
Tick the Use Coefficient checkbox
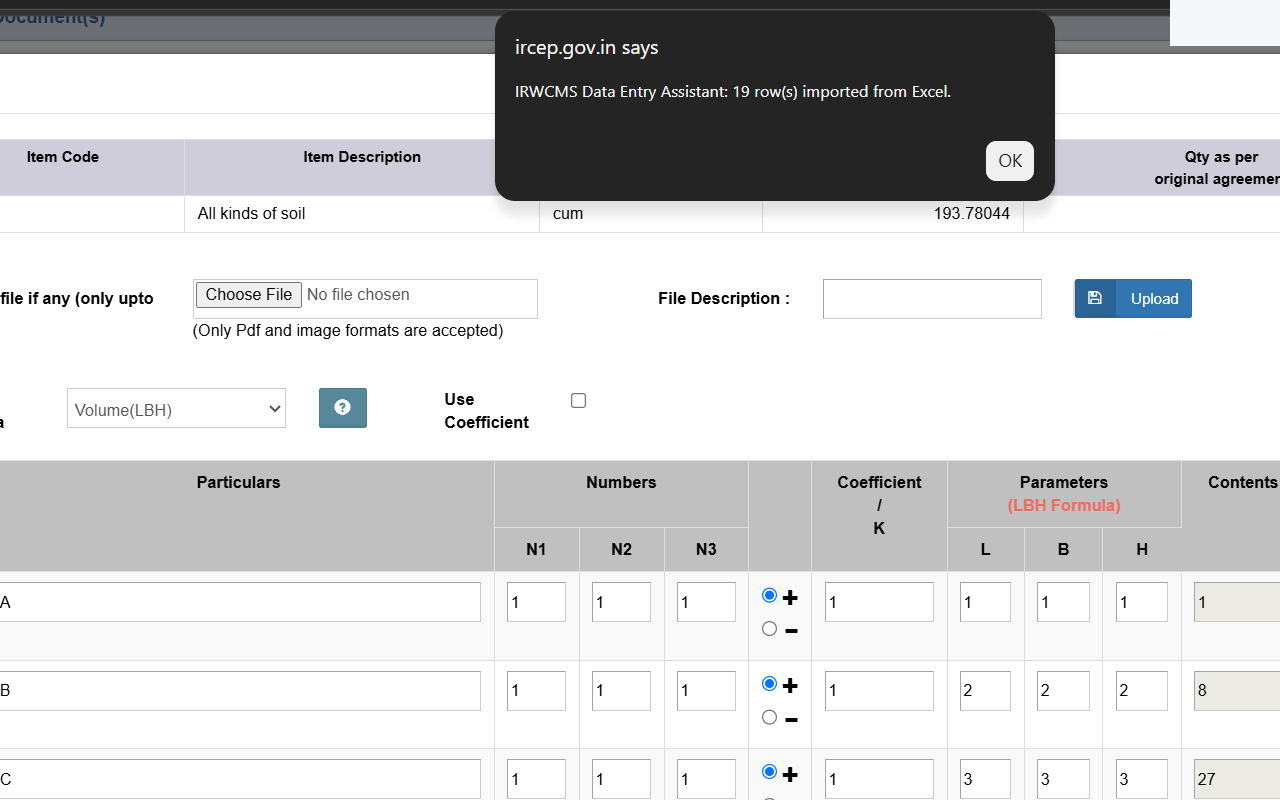click(x=578, y=401)
